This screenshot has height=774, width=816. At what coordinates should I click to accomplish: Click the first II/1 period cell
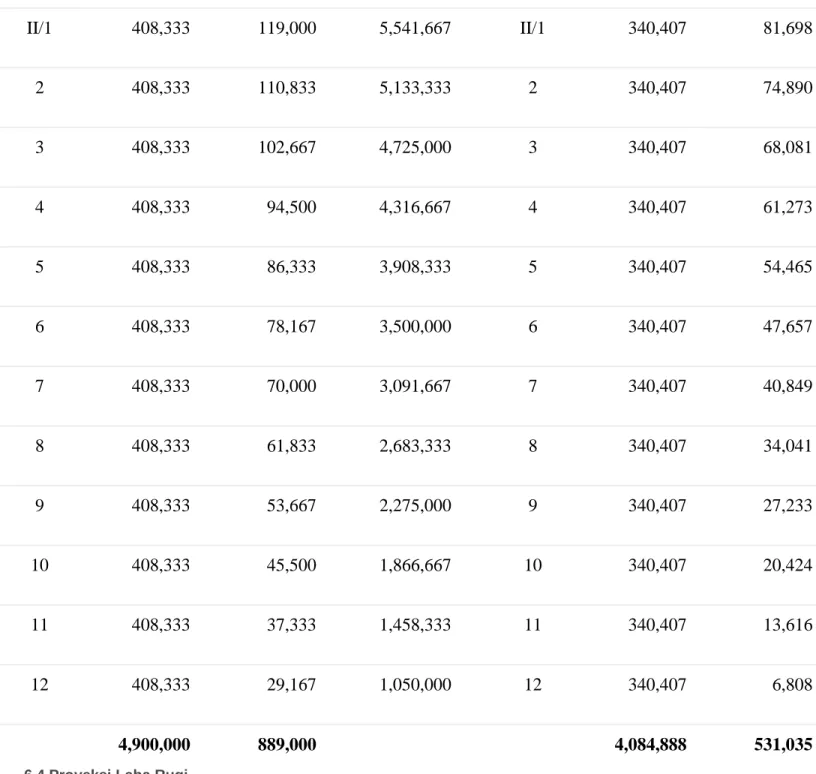tap(39, 28)
